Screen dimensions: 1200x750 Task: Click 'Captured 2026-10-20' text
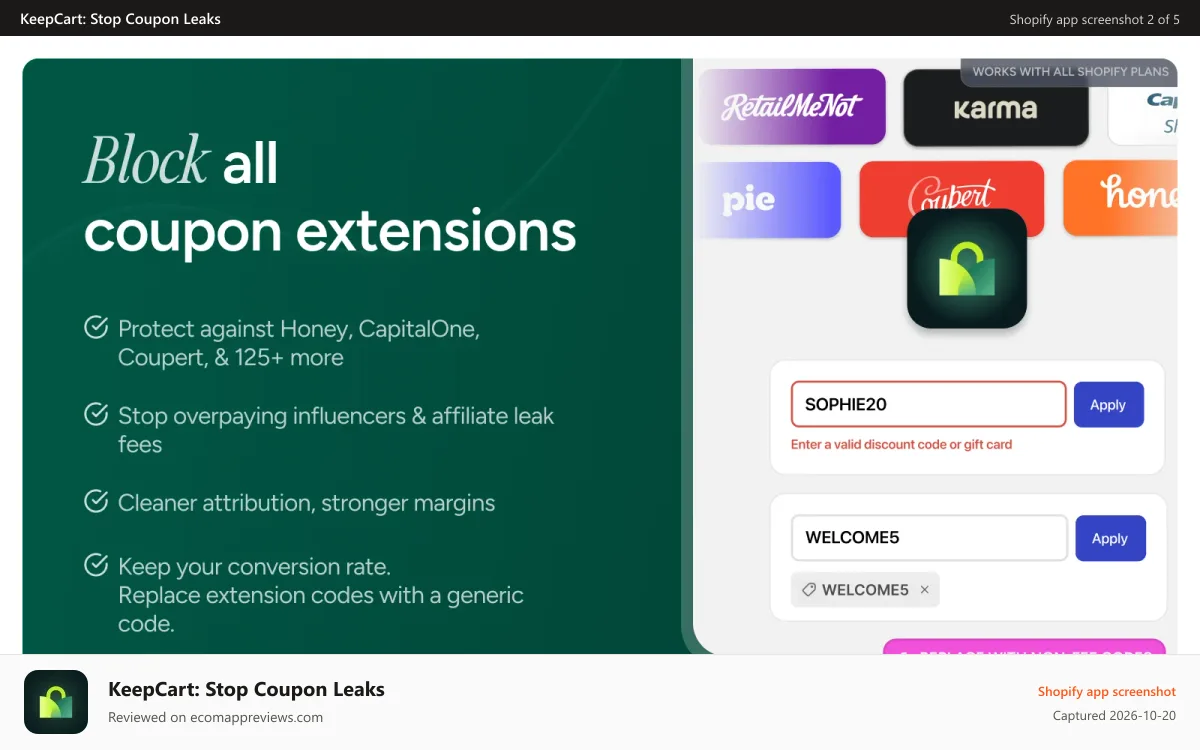1114,715
